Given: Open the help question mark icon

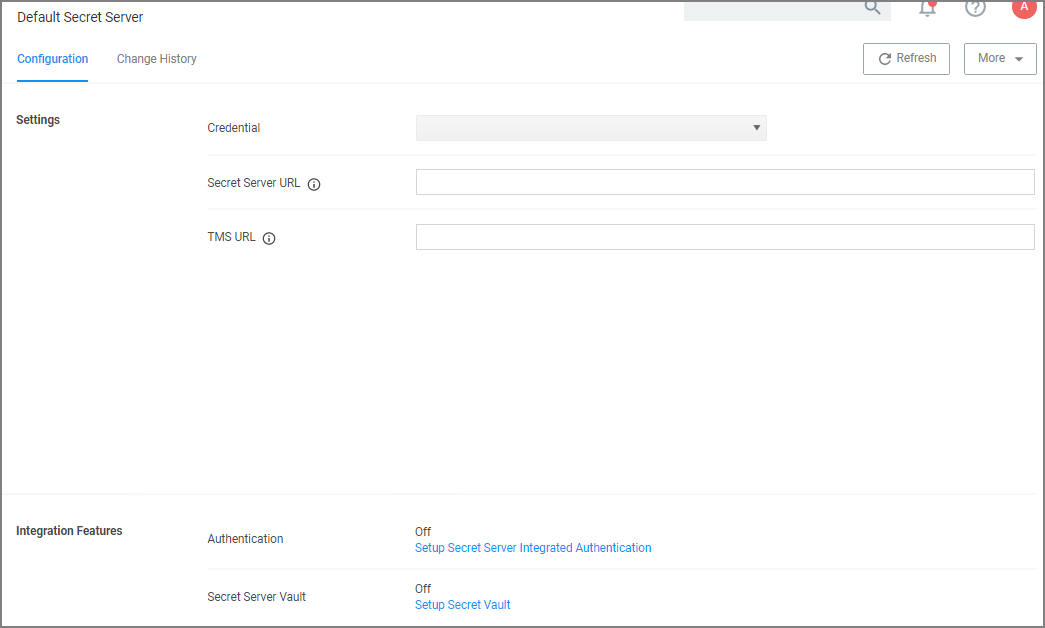Looking at the screenshot, I should pos(975,8).
